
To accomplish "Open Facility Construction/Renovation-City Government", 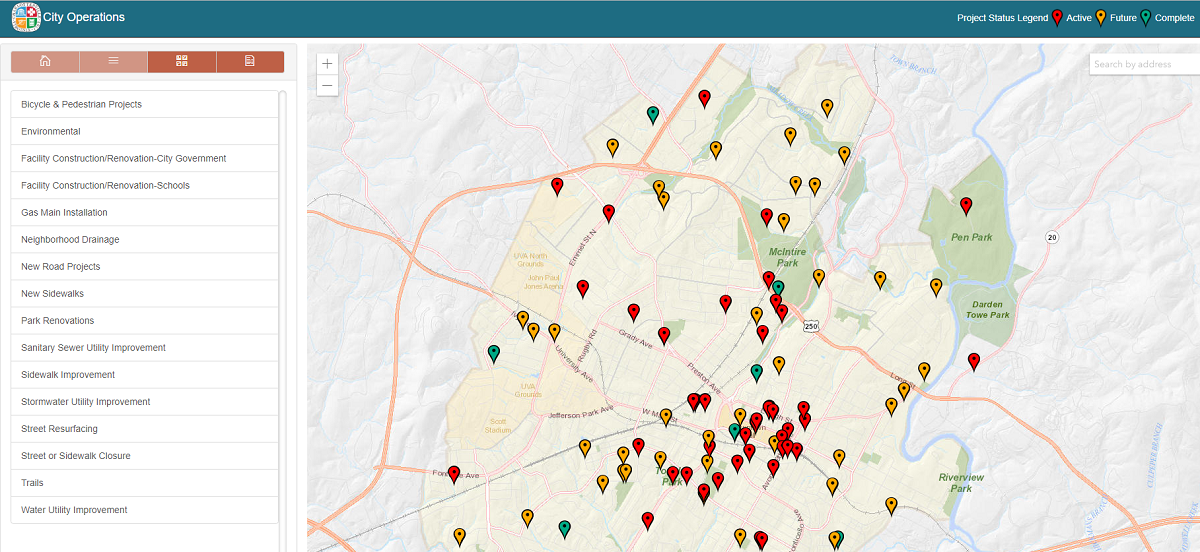I will pyautogui.click(x=144, y=158).
